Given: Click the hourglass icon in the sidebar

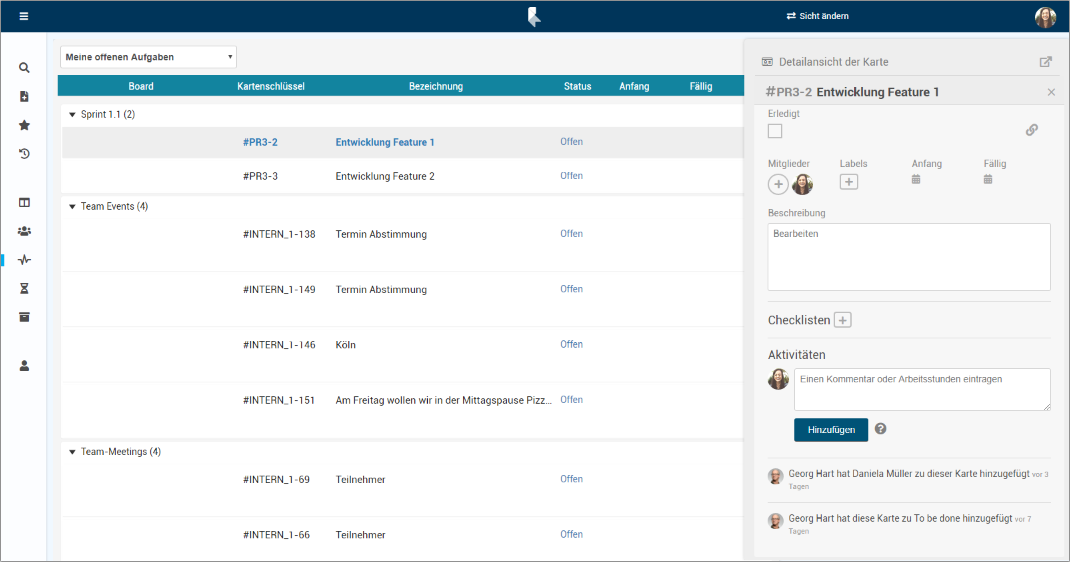Looking at the screenshot, I should (24, 288).
